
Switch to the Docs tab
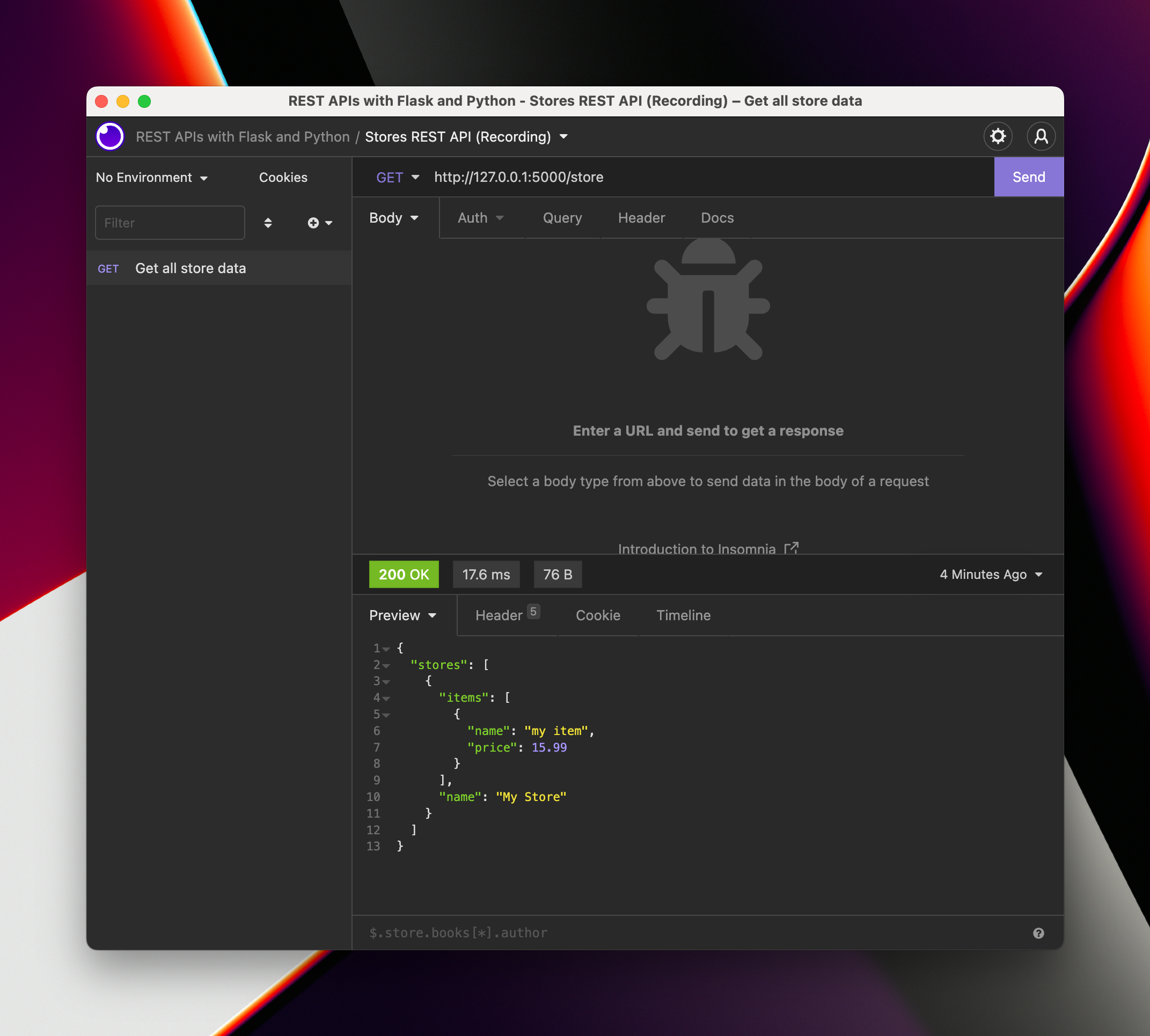click(717, 218)
